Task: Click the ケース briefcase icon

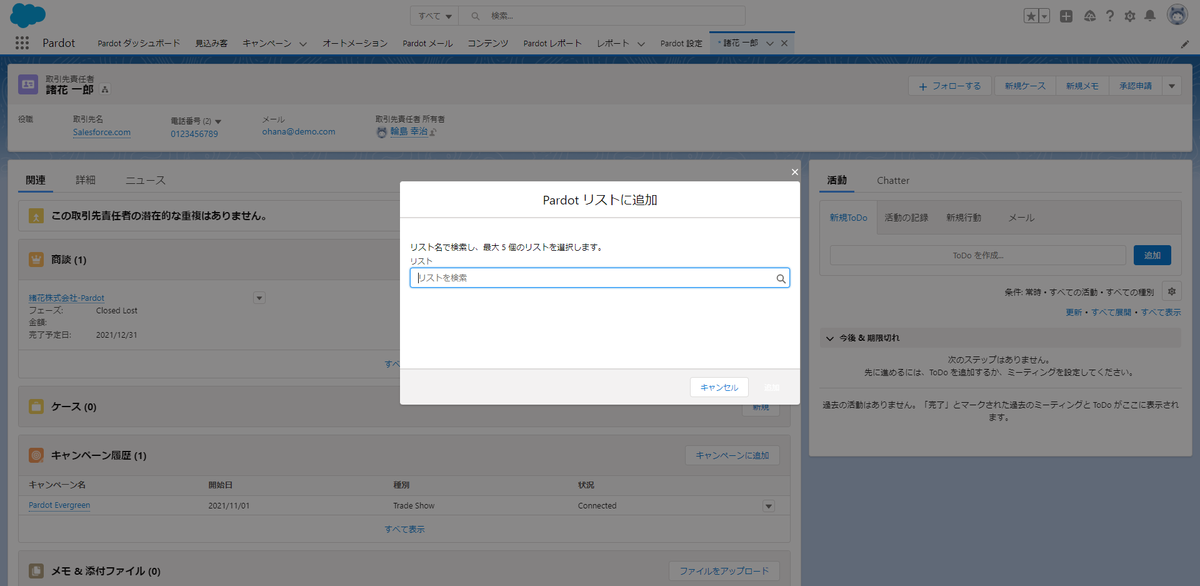Action: pos(36,407)
